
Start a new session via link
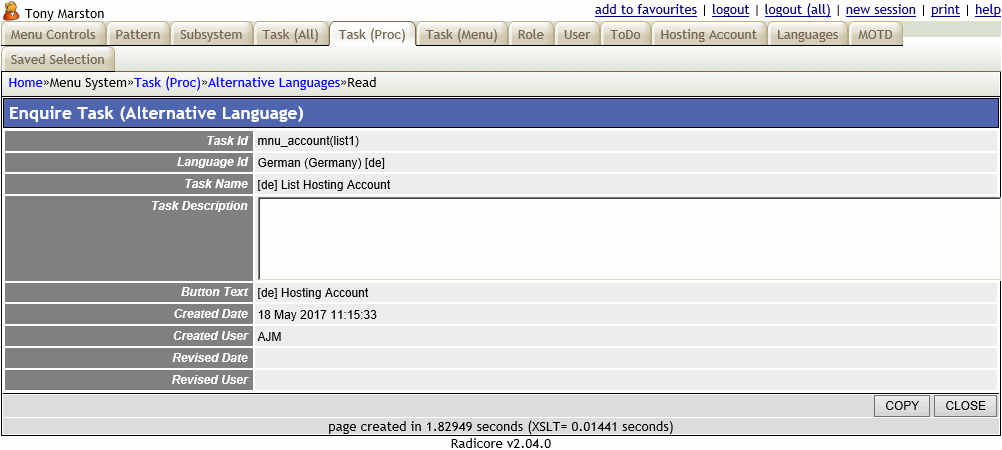tap(881, 10)
